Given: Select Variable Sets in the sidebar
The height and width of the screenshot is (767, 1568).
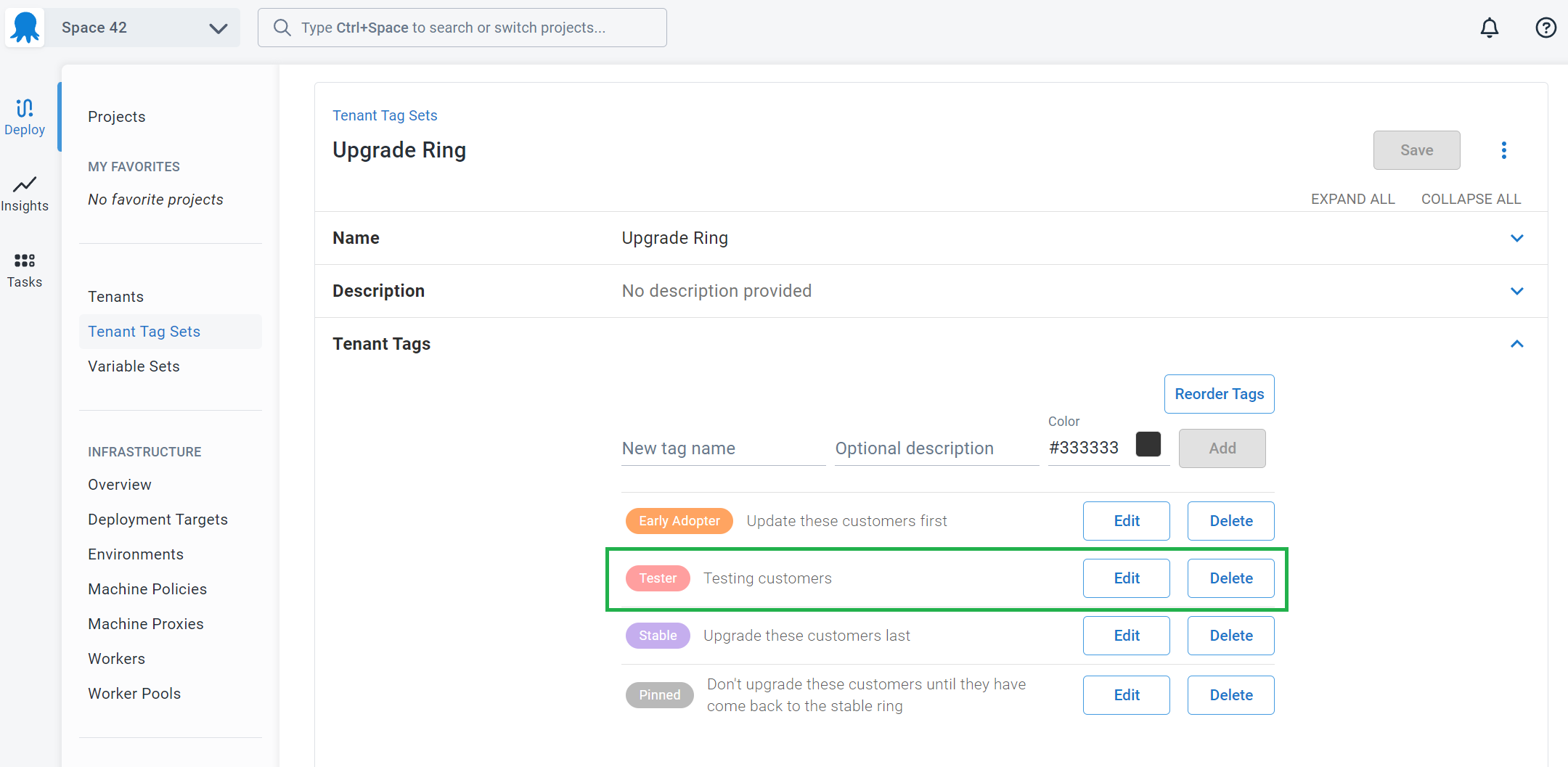Looking at the screenshot, I should [134, 366].
